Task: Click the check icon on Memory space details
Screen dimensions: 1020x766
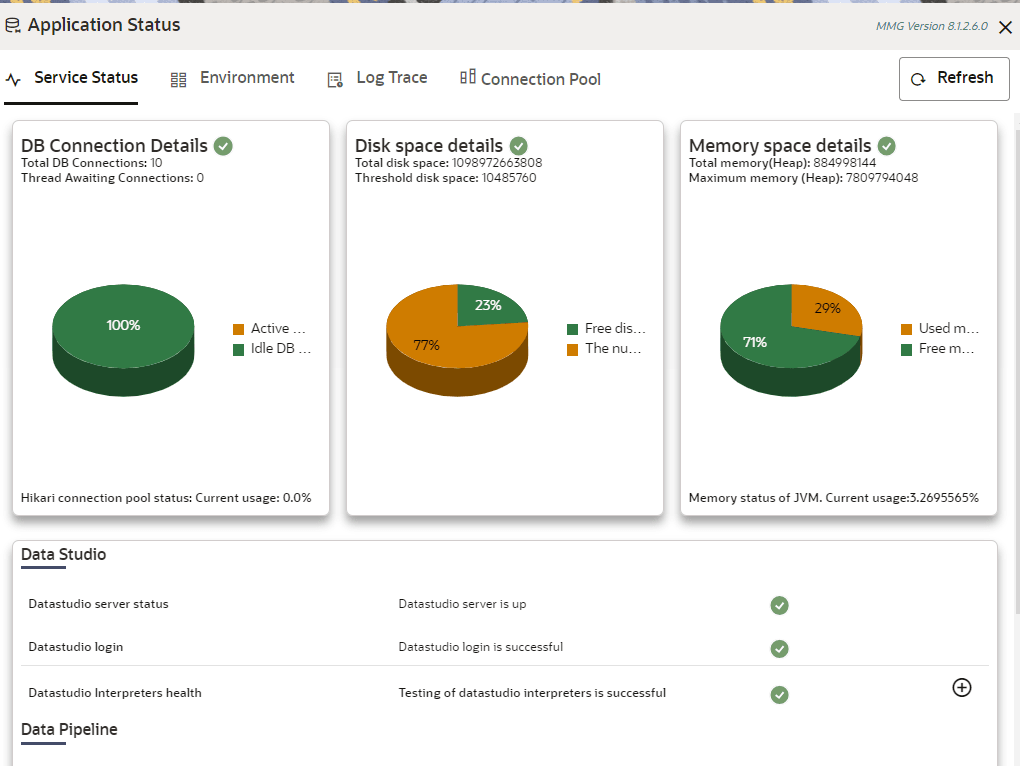Action: [886, 145]
